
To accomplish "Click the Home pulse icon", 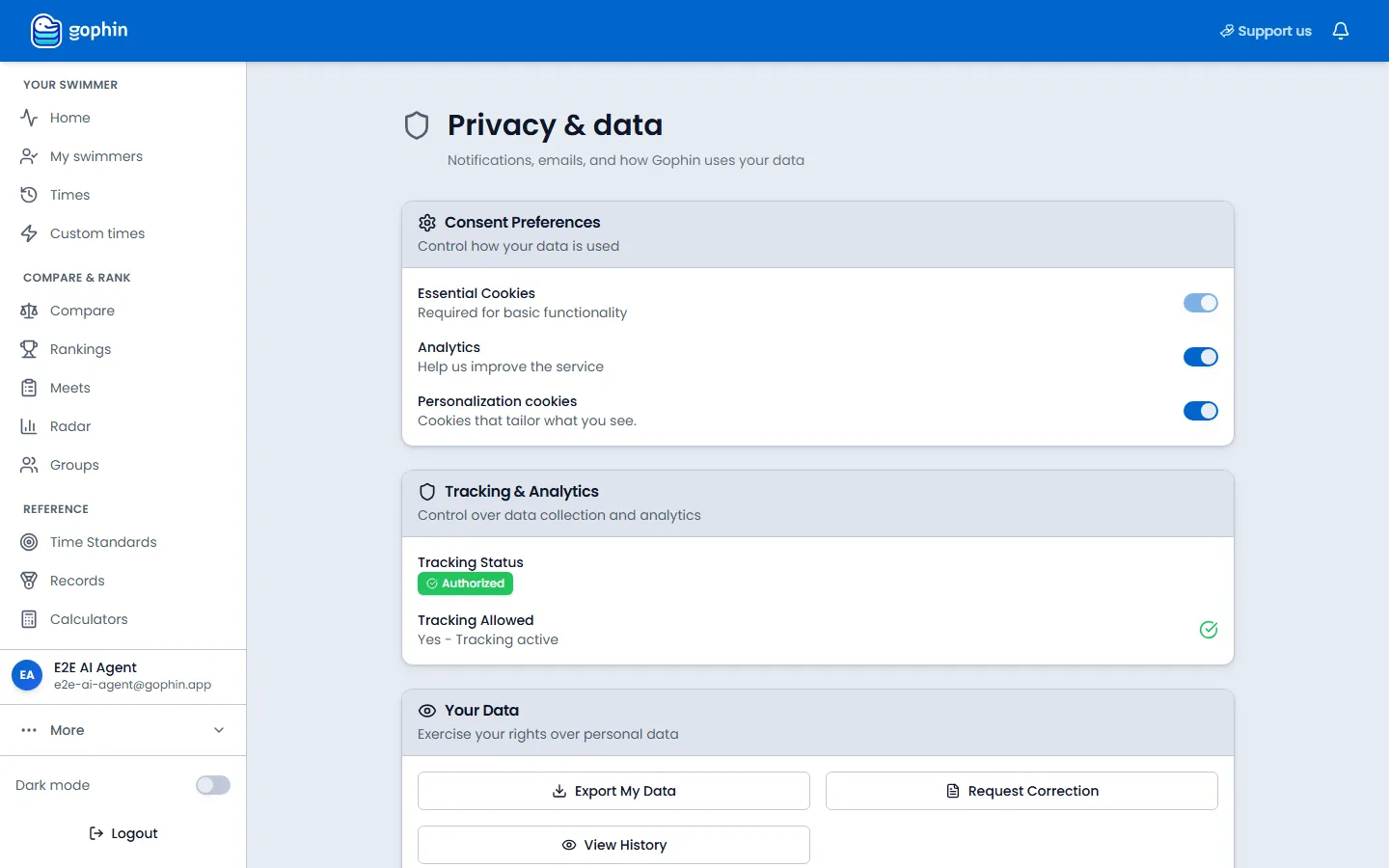I will pyautogui.click(x=29, y=118).
